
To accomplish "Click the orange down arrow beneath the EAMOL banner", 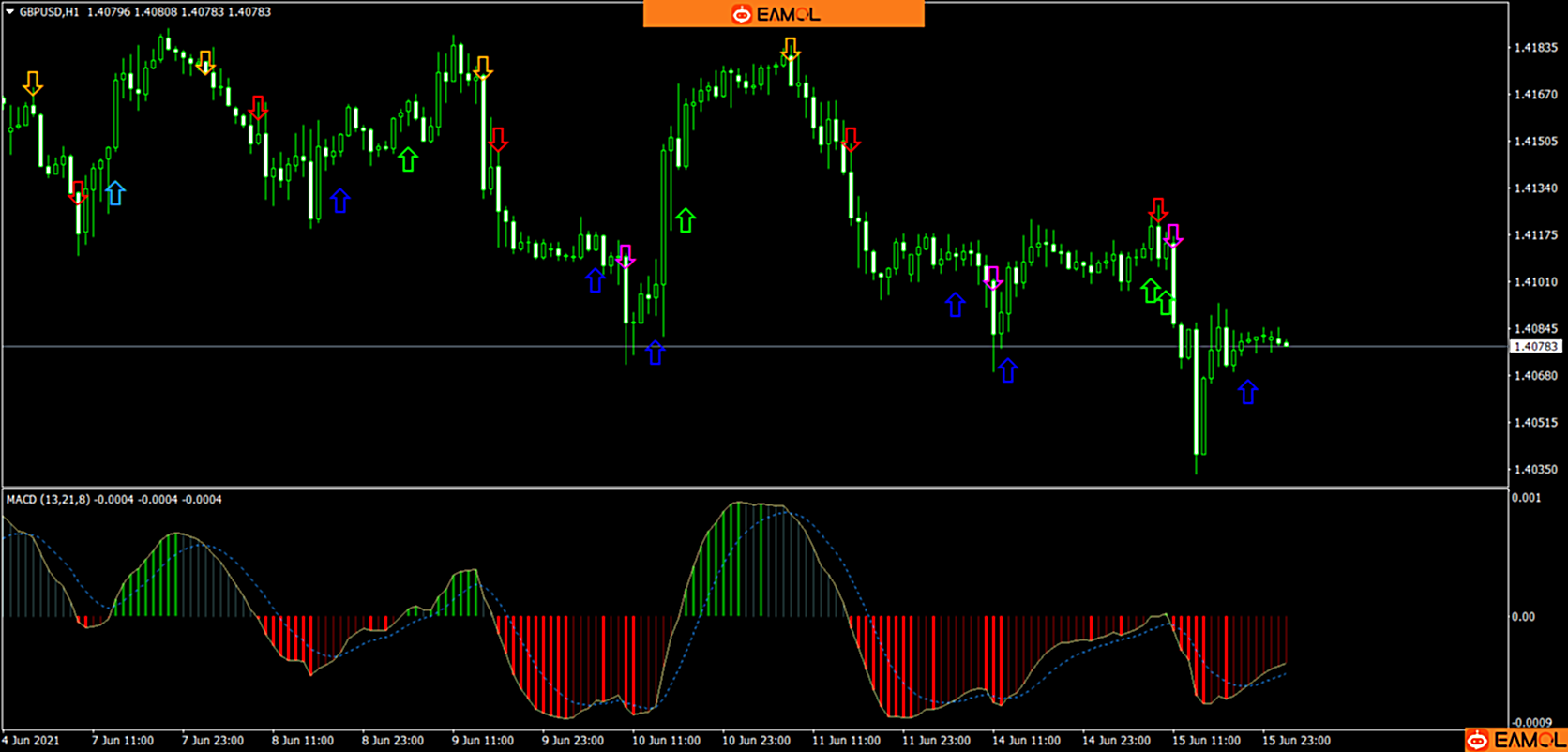I will pos(791,49).
